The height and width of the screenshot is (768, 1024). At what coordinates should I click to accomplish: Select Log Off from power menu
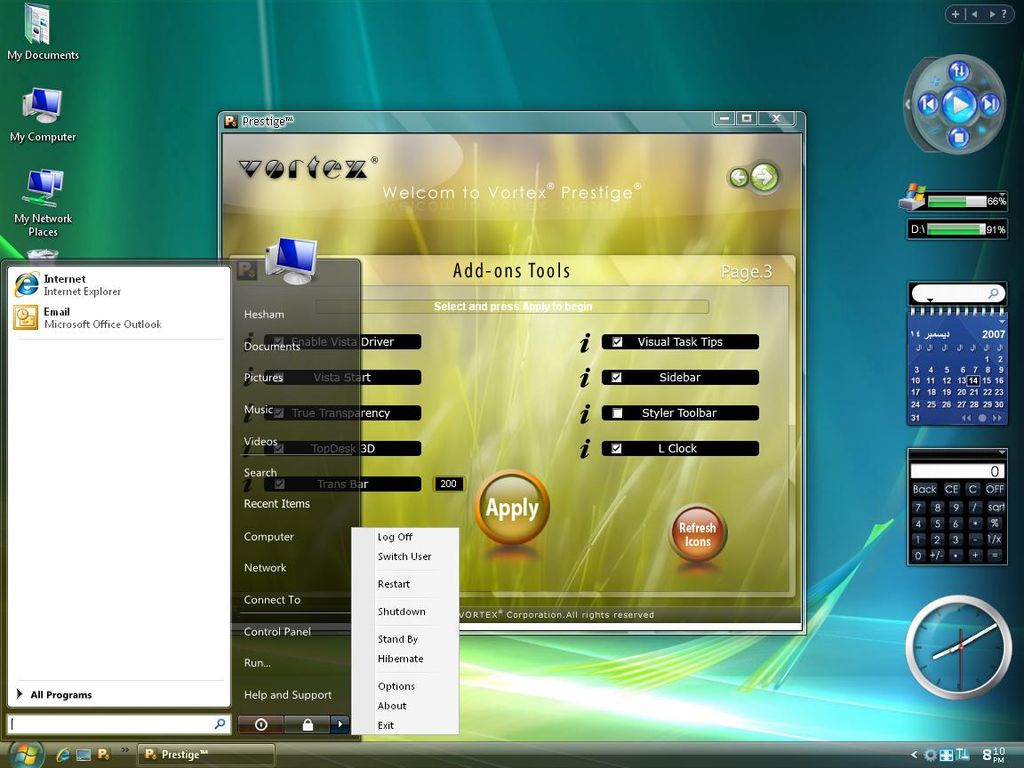click(x=395, y=537)
